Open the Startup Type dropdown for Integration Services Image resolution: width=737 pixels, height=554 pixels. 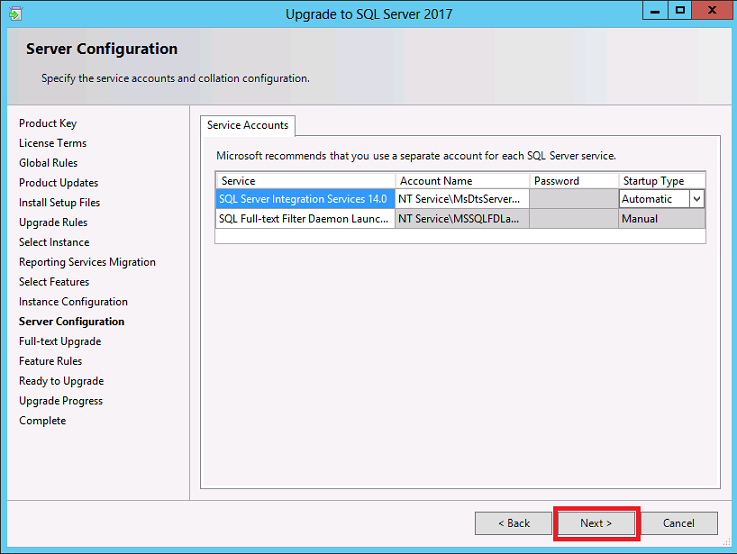coord(697,199)
